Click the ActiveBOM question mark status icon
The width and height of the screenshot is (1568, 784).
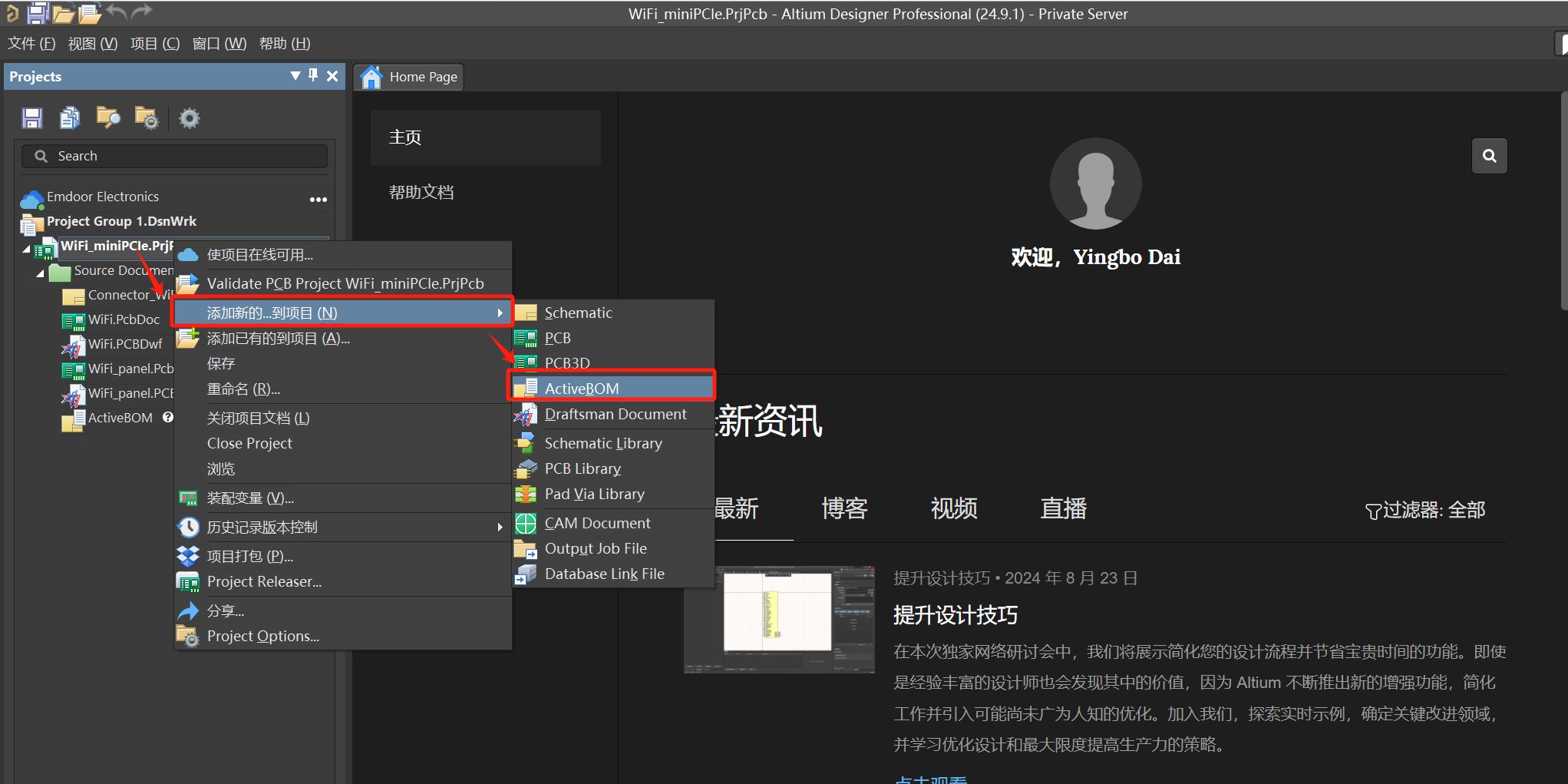pos(167,417)
